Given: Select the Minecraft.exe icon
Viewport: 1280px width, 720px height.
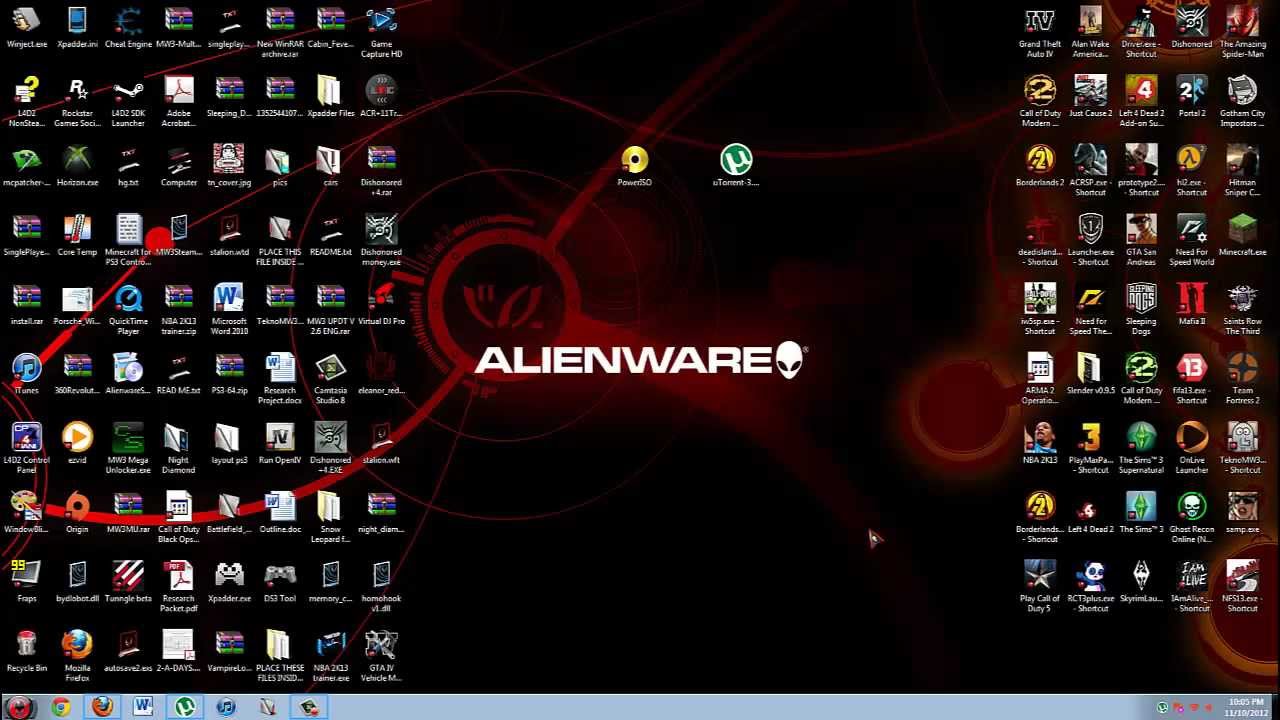Looking at the screenshot, I should 1242,235.
